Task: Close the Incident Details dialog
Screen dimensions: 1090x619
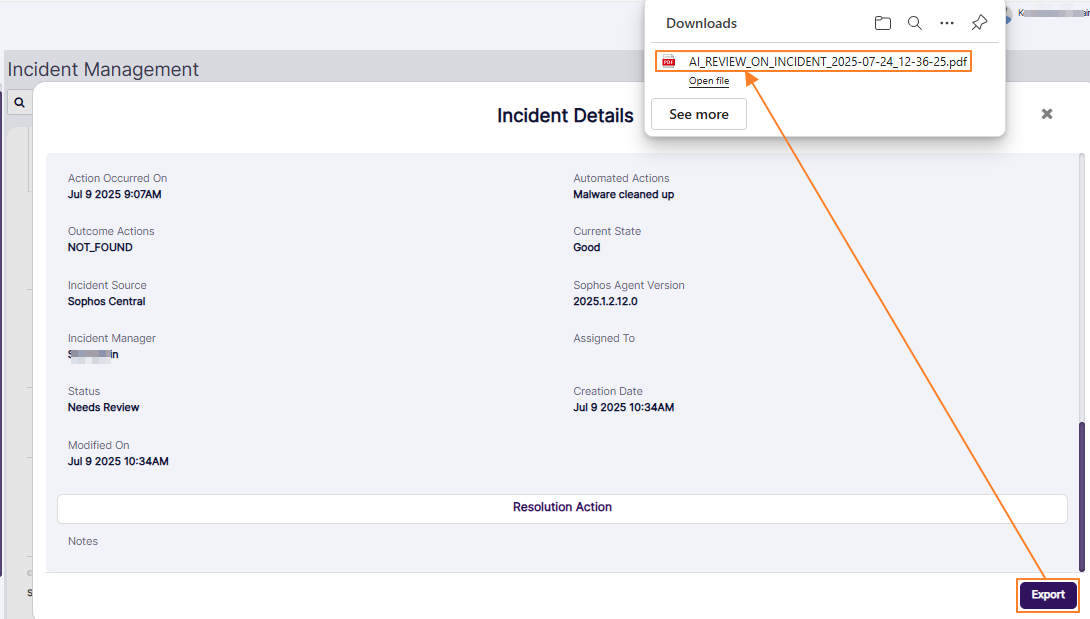Action: pyautogui.click(x=1046, y=114)
